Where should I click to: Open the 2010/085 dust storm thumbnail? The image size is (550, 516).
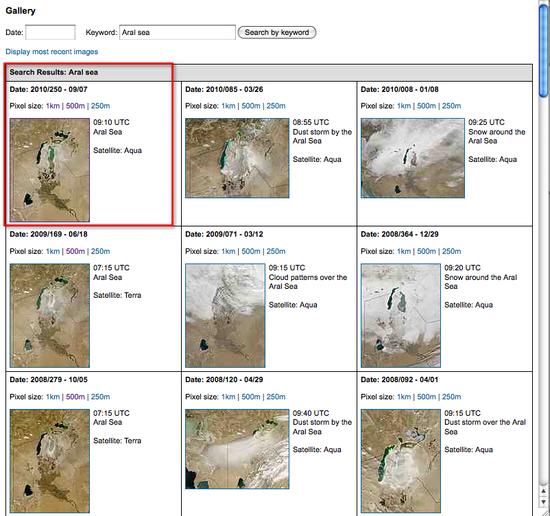tap(237, 158)
